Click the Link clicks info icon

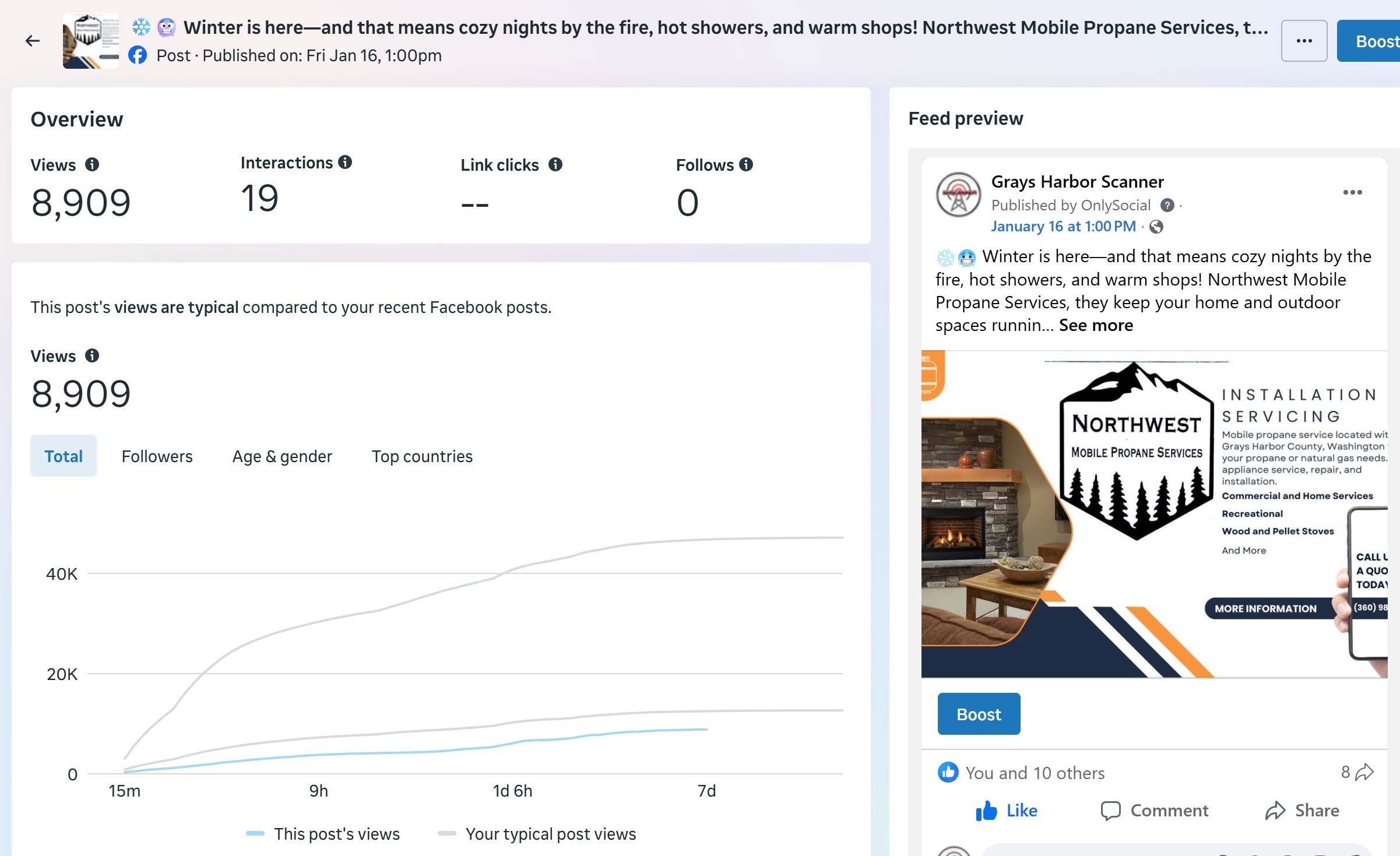click(x=555, y=165)
